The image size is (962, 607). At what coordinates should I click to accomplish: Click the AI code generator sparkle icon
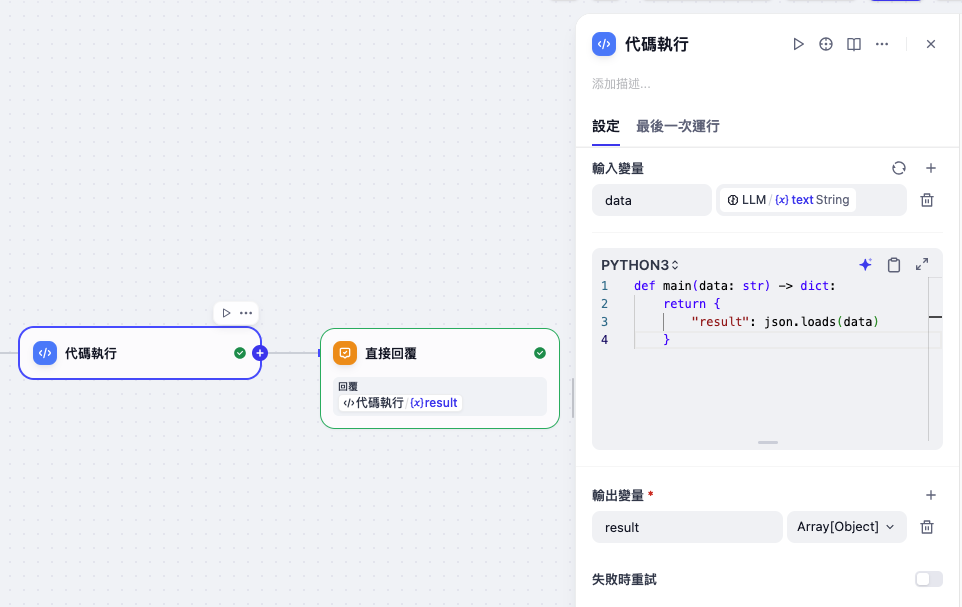(866, 265)
